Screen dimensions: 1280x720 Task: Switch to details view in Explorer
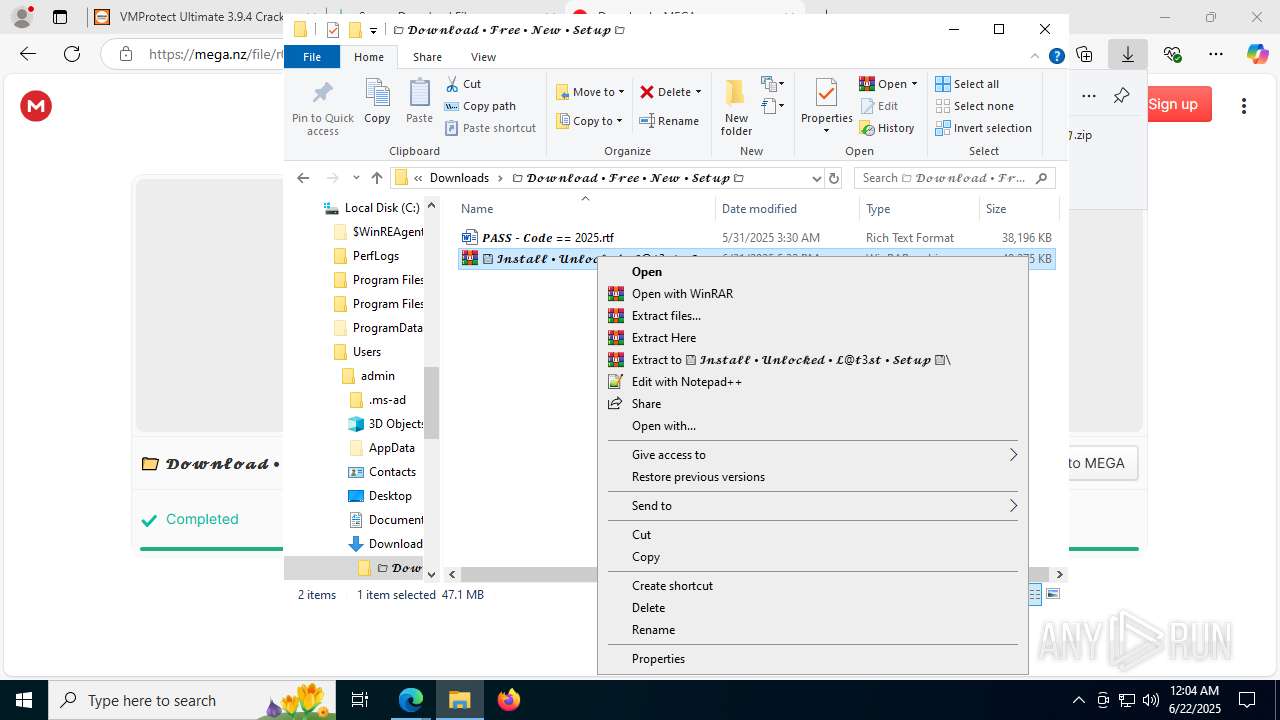point(1035,595)
